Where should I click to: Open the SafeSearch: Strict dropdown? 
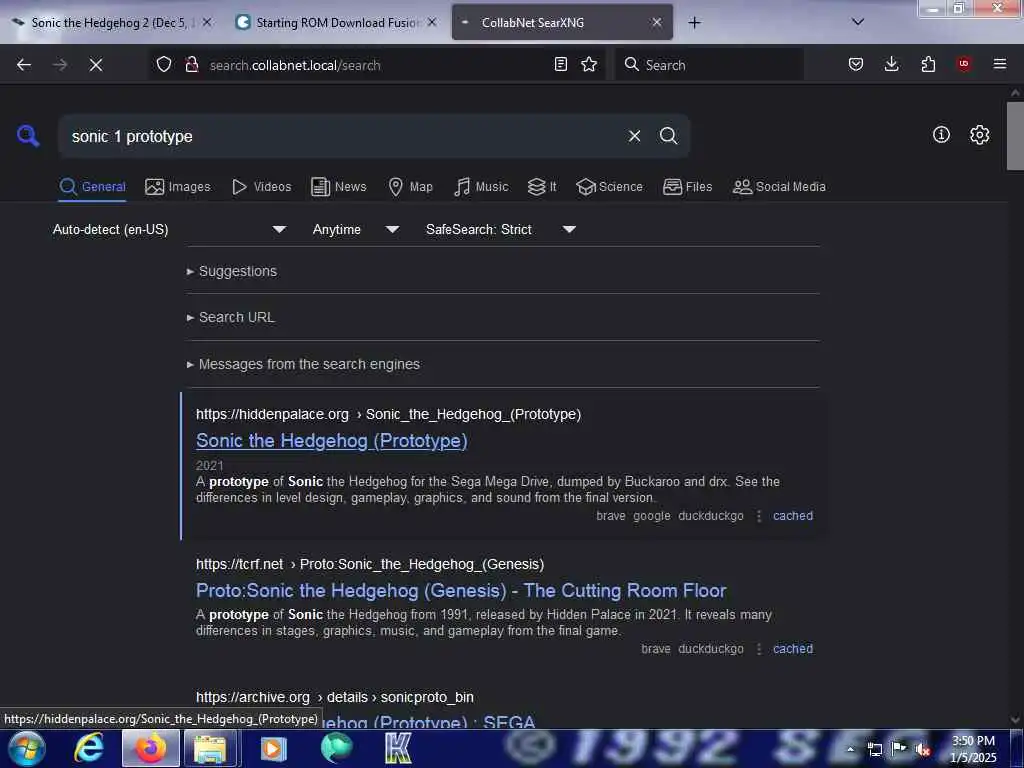pyautogui.click(x=500, y=229)
